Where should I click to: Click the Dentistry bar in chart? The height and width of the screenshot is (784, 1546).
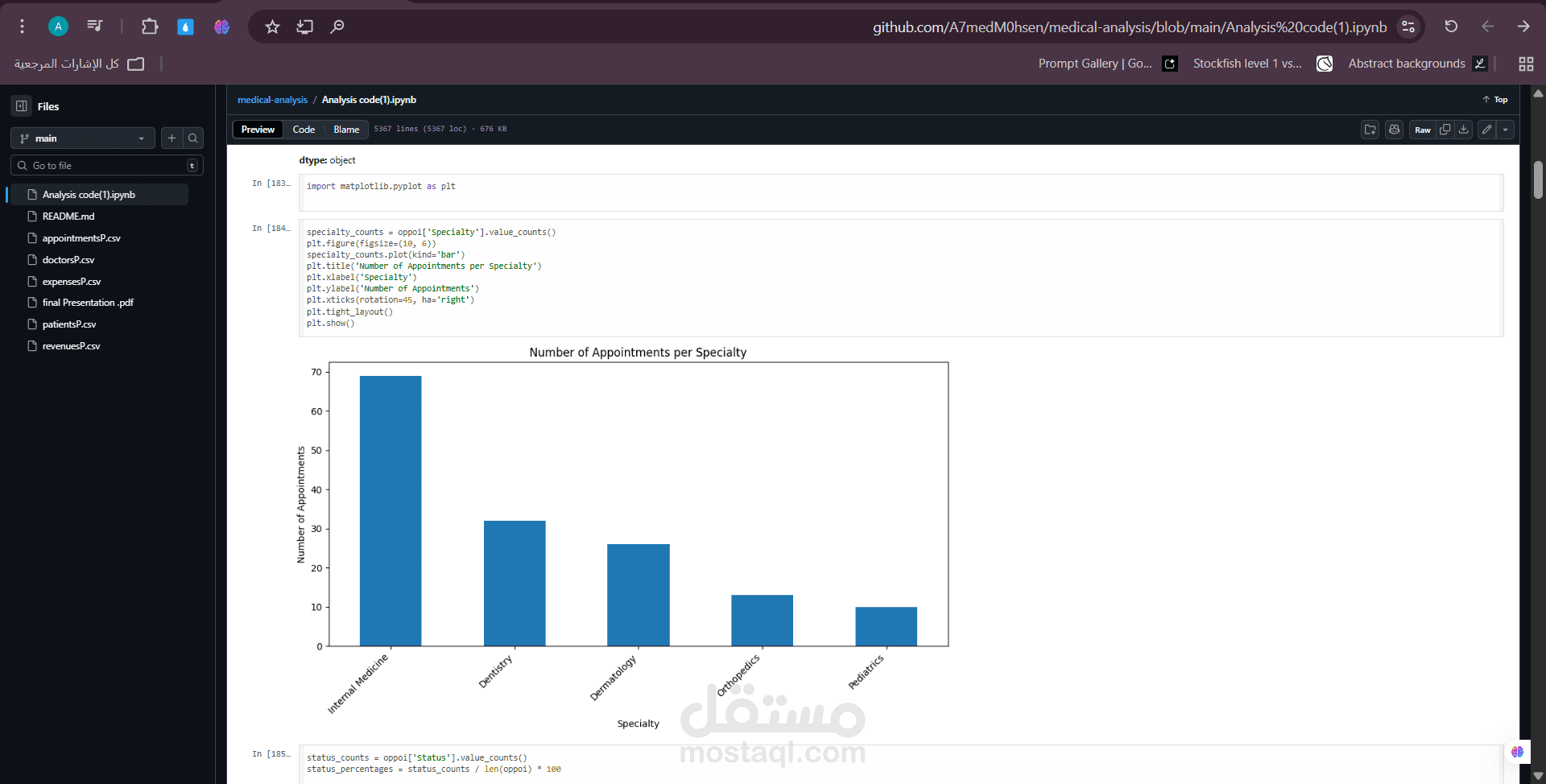pos(515,584)
